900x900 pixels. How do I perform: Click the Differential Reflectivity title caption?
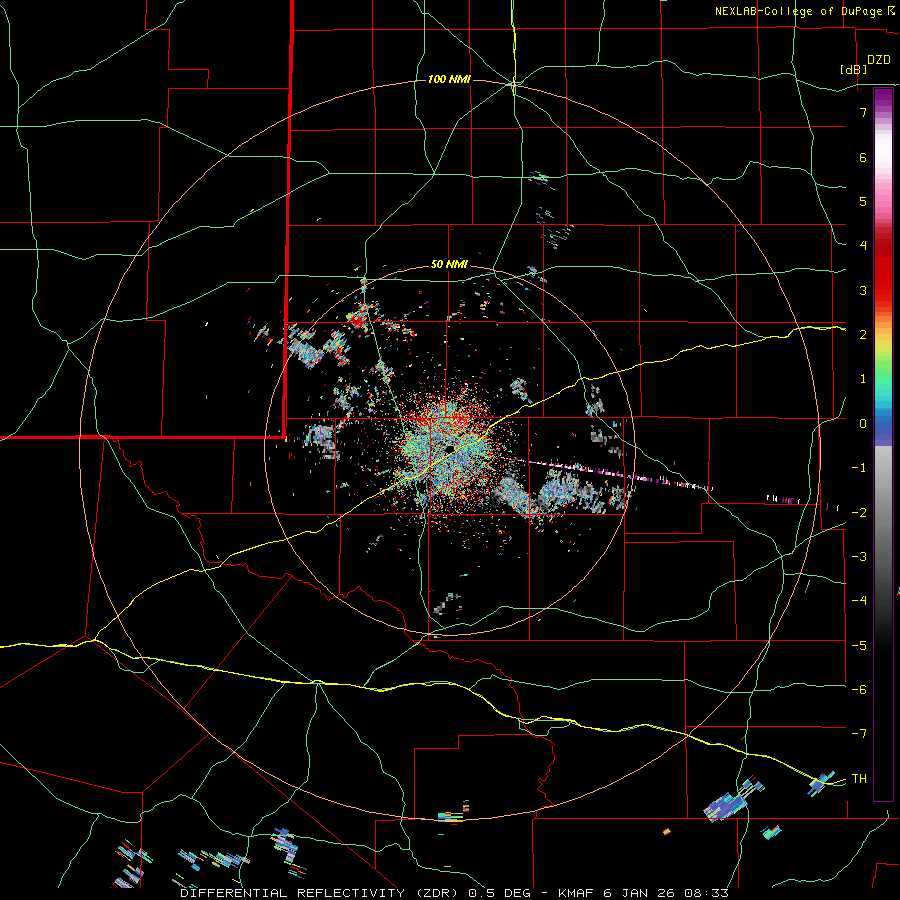(x=454, y=893)
